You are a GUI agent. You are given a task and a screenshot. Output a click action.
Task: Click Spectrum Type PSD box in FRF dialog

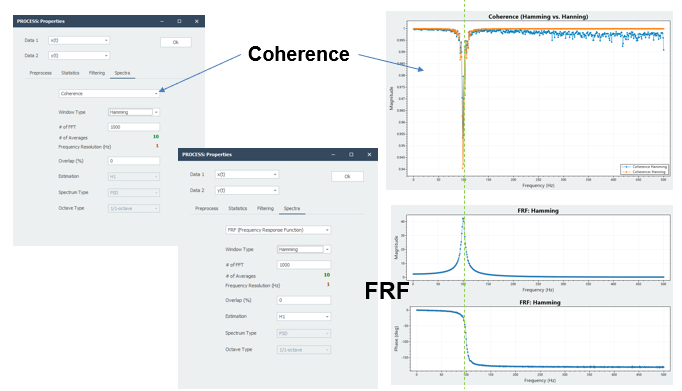click(304, 334)
